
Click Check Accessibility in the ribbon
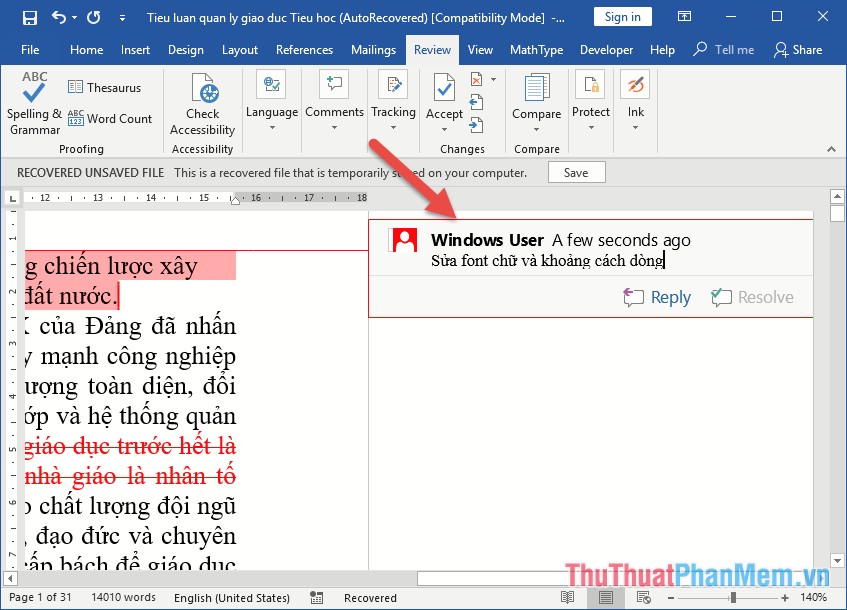click(202, 104)
